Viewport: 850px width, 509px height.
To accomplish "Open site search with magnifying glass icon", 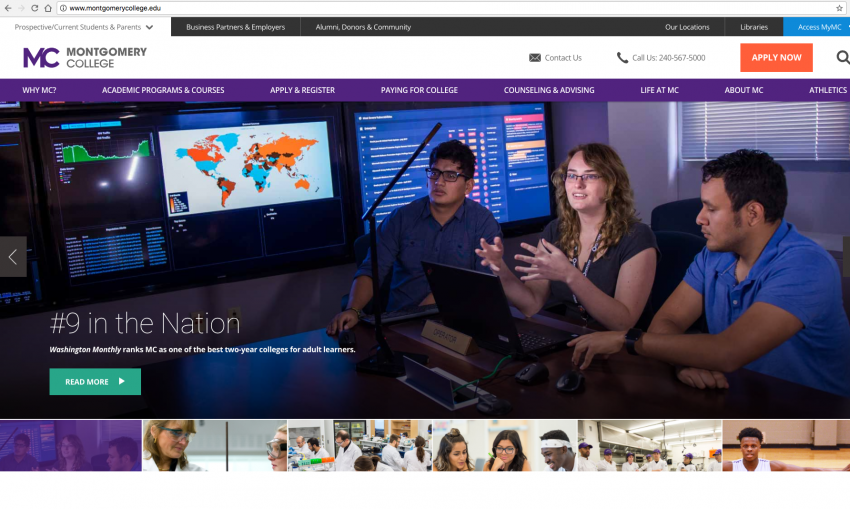I will [x=841, y=58].
